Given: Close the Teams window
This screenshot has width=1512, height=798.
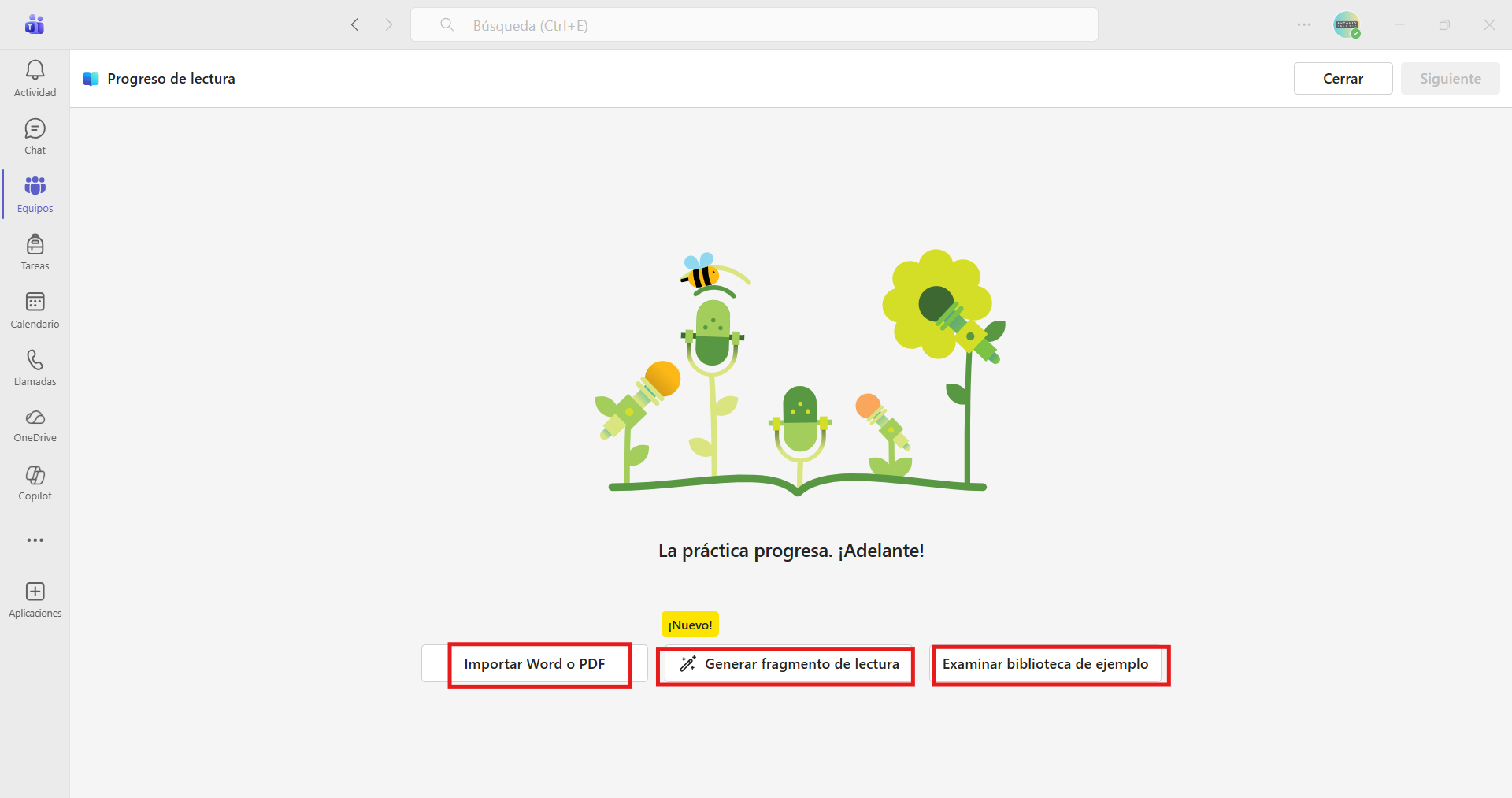Looking at the screenshot, I should [x=1489, y=24].
